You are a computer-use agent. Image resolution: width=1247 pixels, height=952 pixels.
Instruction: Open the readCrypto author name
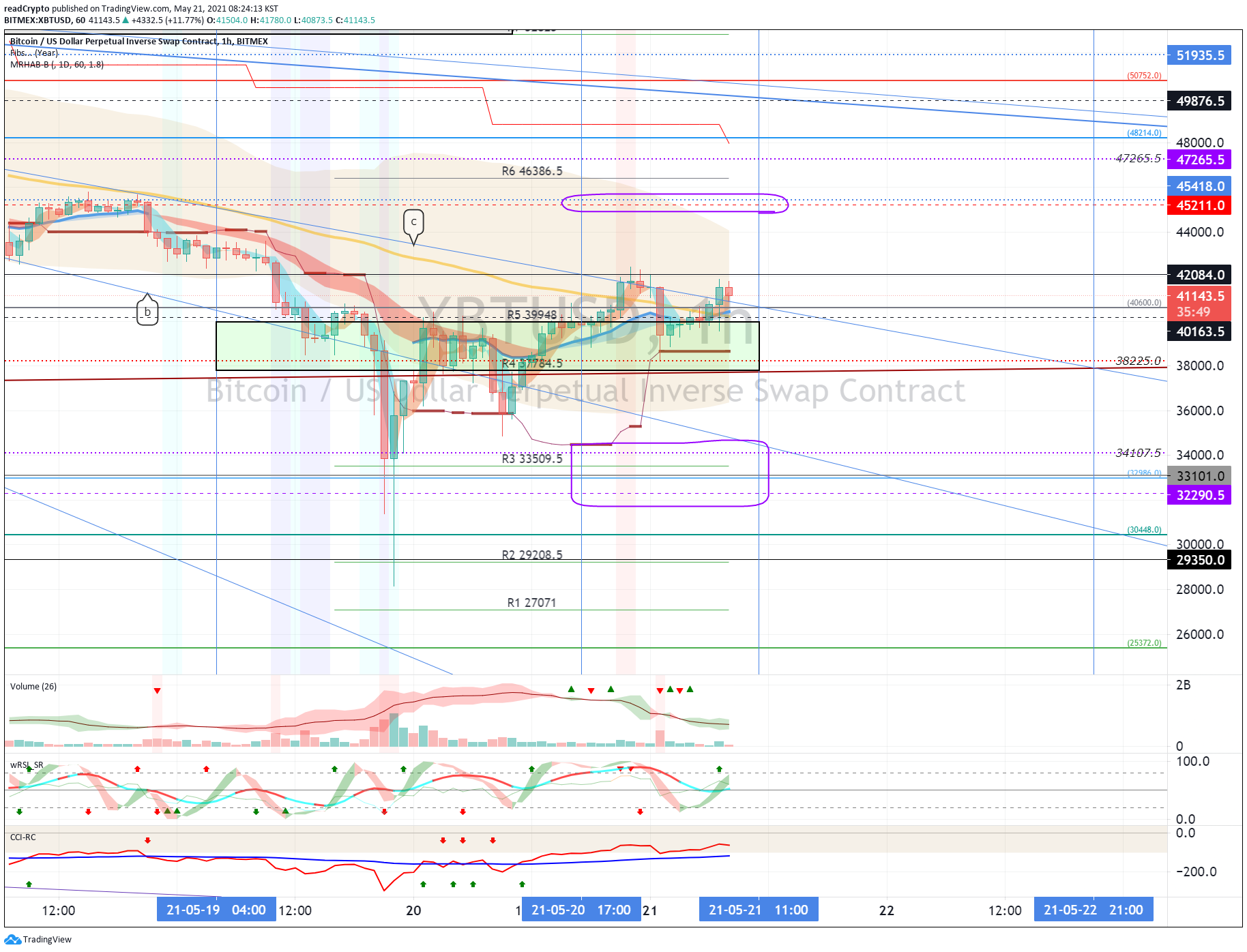tap(27, 9)
